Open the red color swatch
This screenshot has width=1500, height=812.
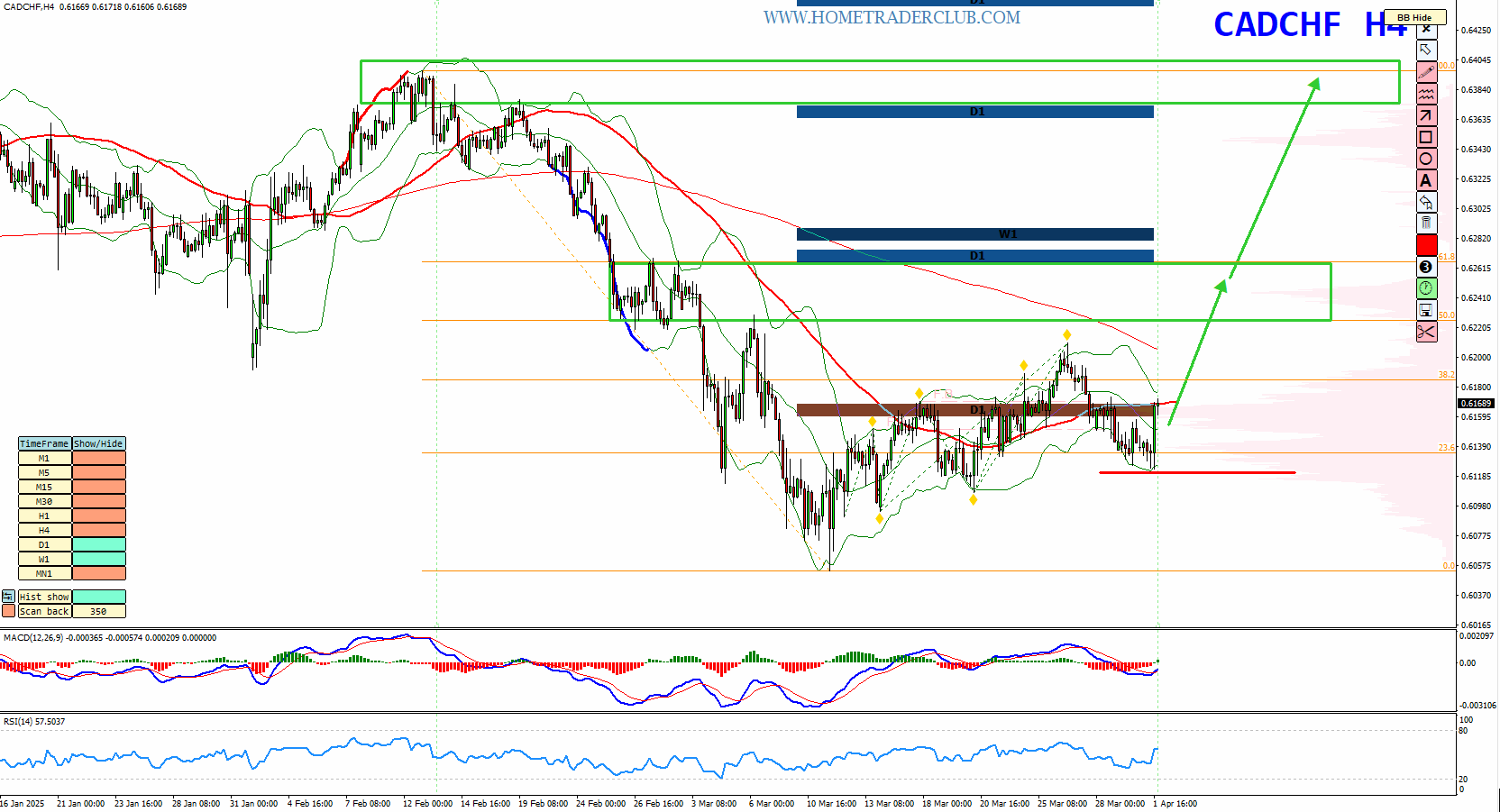click(x=1426, y=245)
